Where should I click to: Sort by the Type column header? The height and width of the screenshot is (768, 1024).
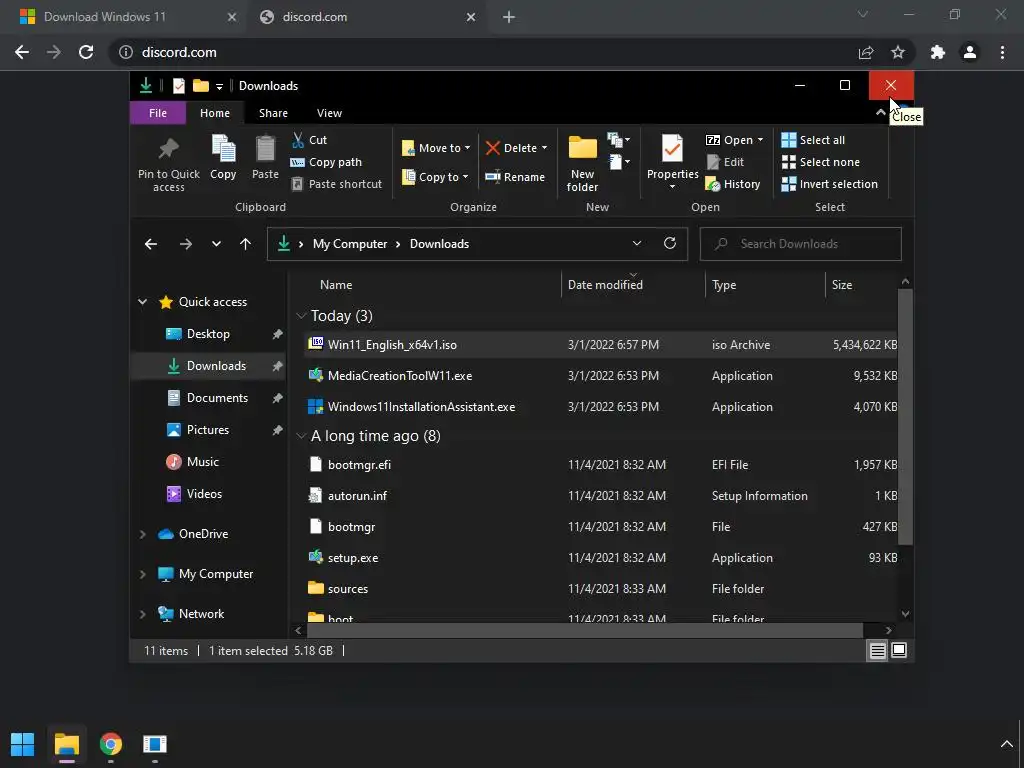(x=724, y=285)
